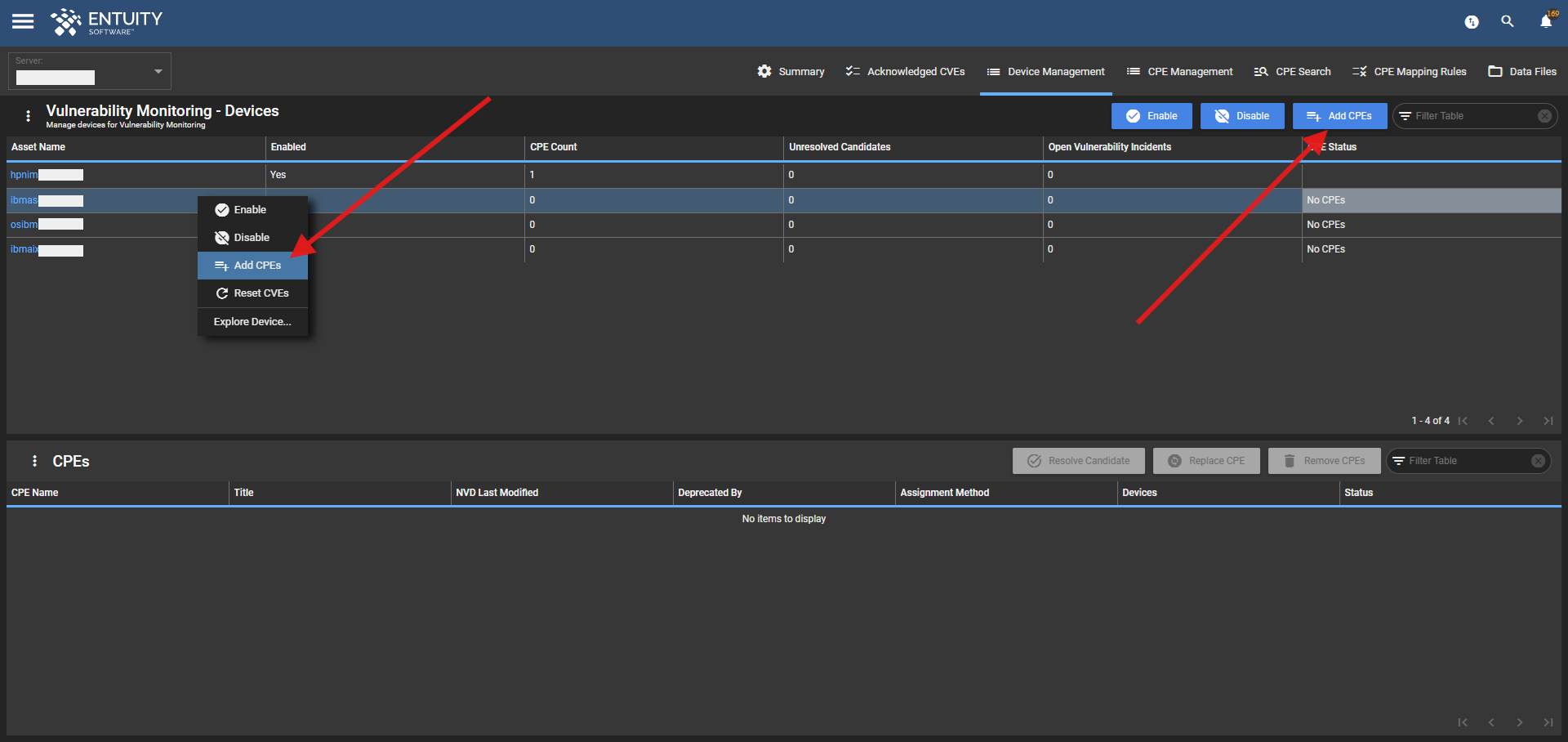1568x742 pixels.
Task: Choose Enable in the context menu
Action: point(252,210)
